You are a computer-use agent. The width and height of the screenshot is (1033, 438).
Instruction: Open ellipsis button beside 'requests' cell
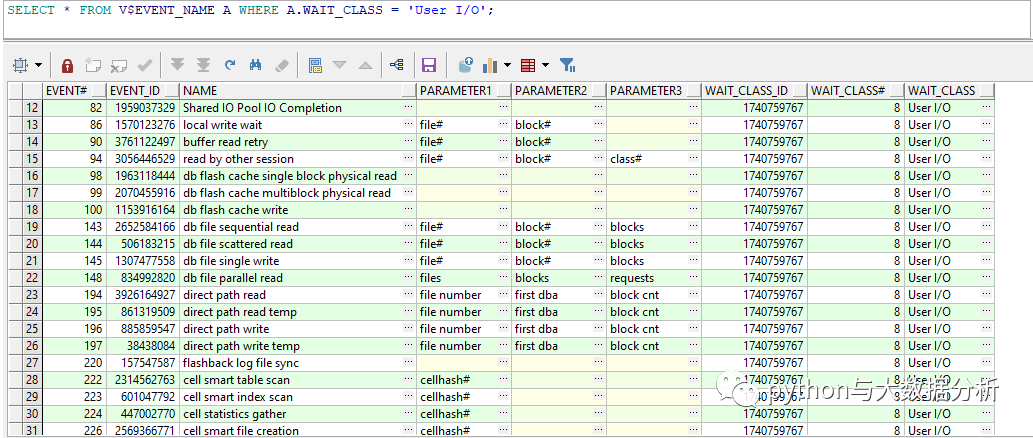click(x=693, y=277)
